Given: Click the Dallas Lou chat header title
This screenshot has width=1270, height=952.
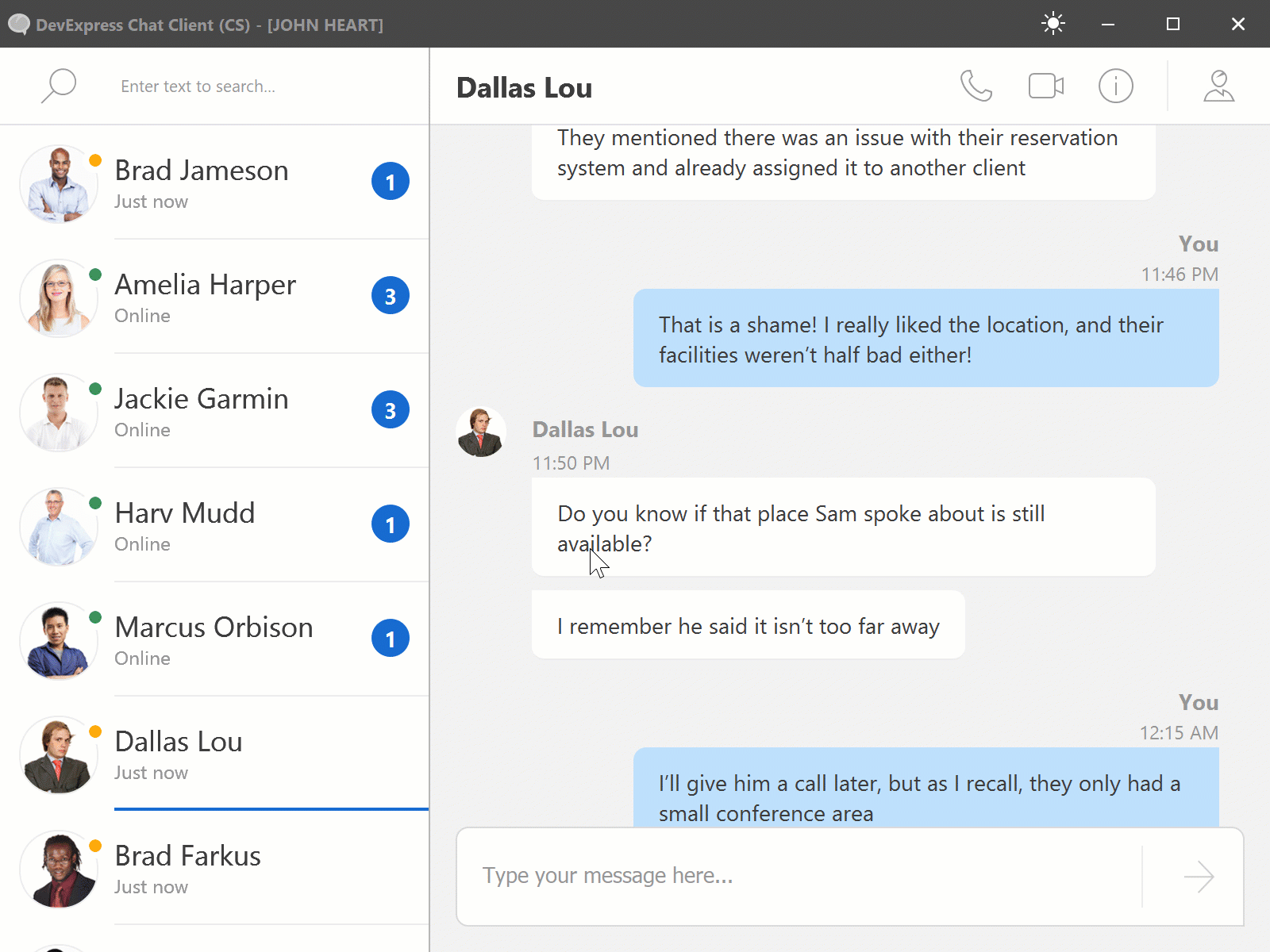Looking at the screenshot, I should point(524,87).
